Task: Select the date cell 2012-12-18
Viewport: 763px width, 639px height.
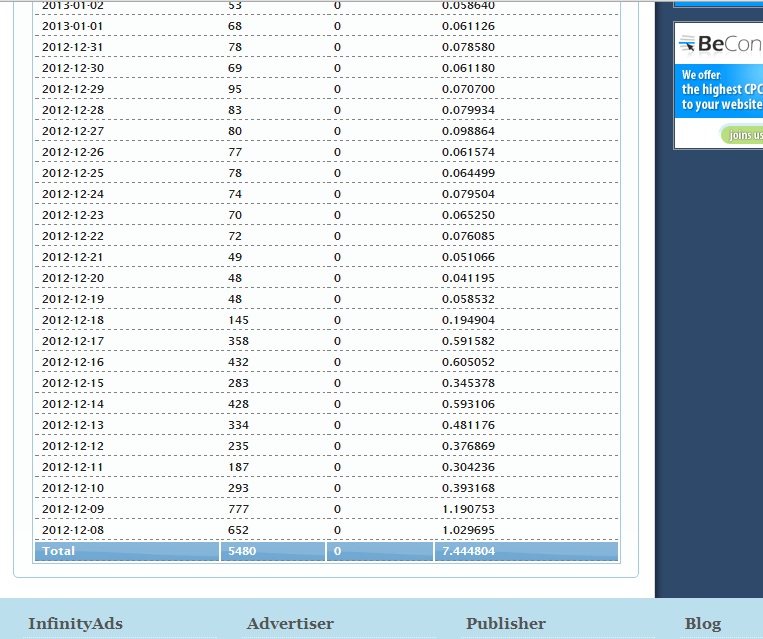Action: point(73,320)
